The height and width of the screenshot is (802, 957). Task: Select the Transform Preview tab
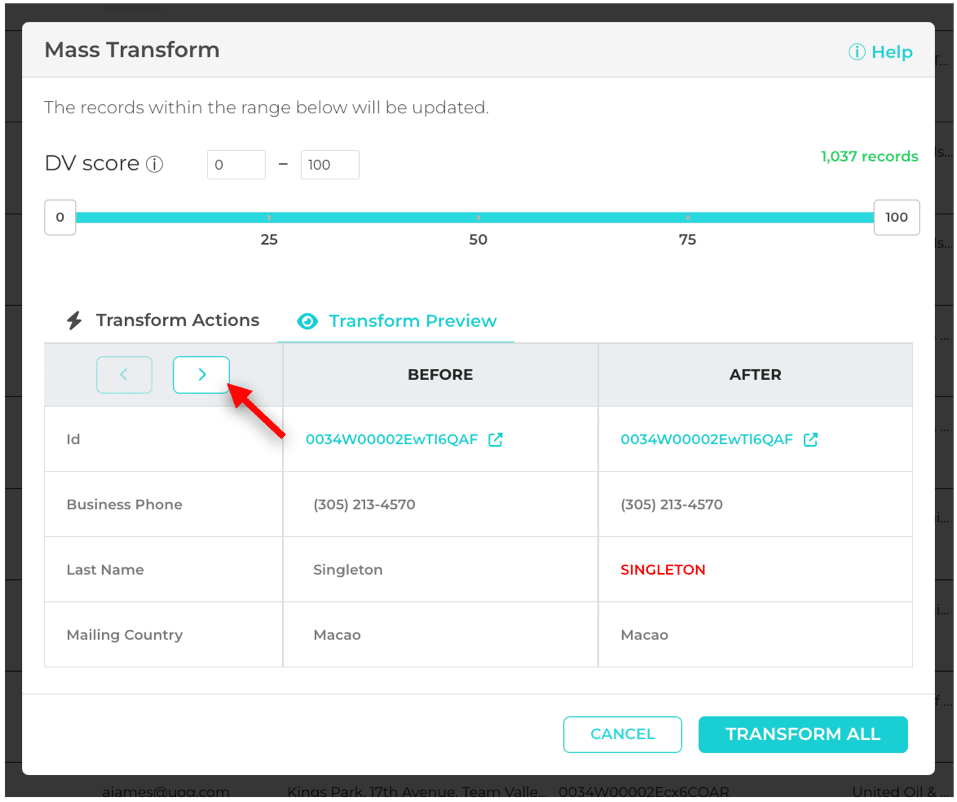412,321
